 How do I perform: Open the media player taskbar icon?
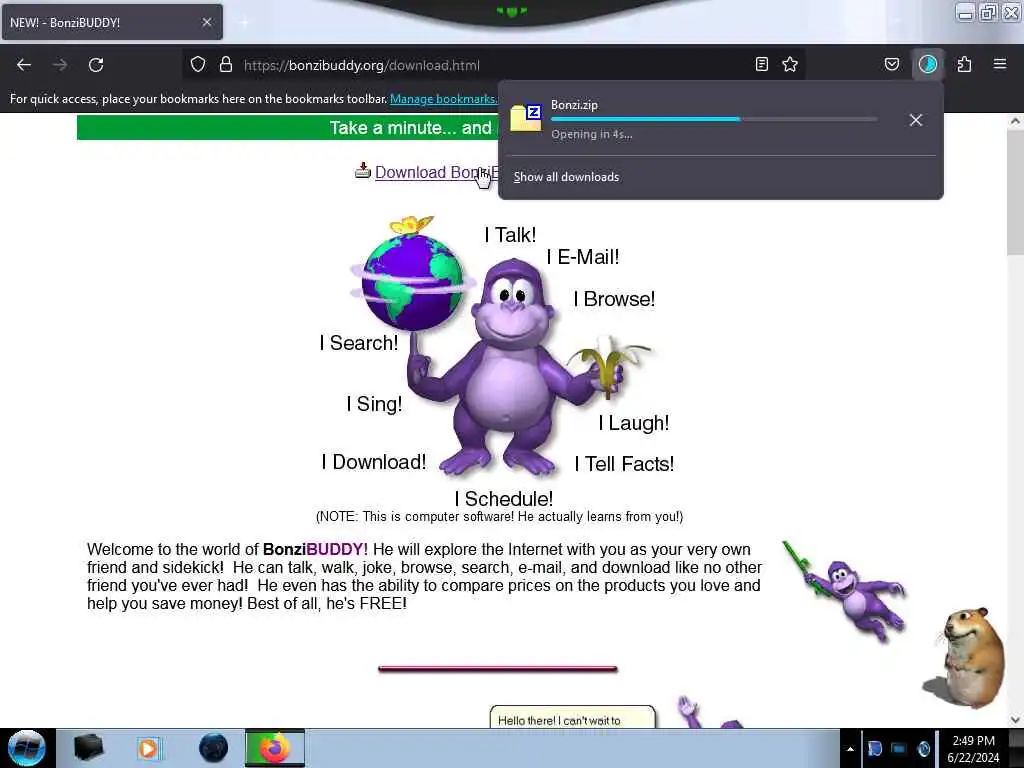point(148,748)
